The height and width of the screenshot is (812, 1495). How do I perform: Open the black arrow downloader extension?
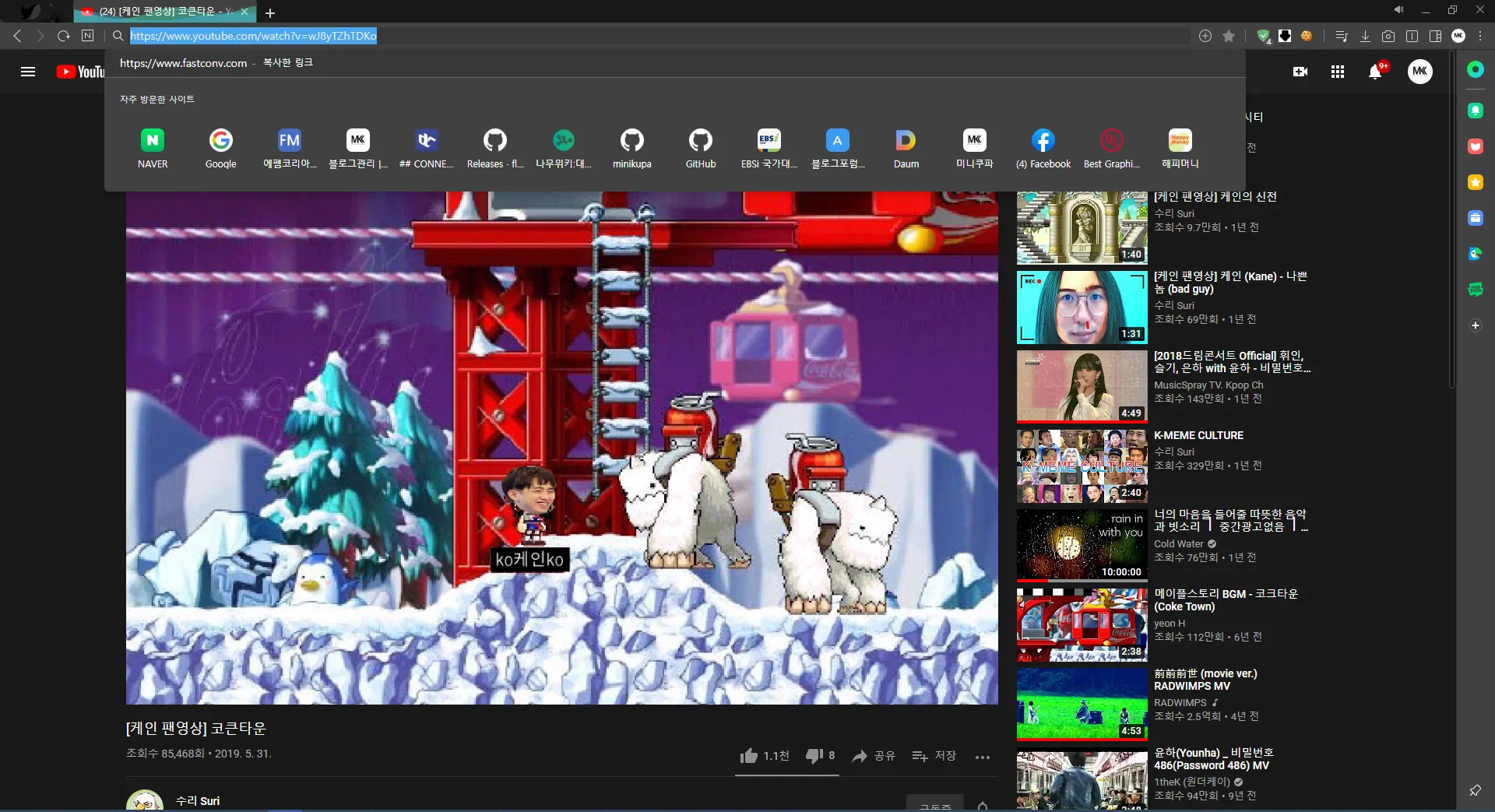[x=1285, y=36]
